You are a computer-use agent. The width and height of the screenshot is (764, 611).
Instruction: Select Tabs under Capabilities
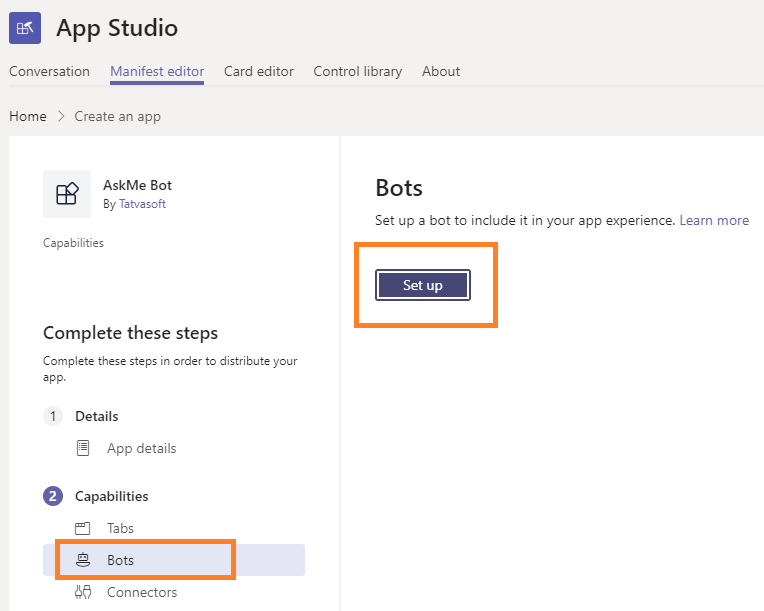(x=120, y=528)
